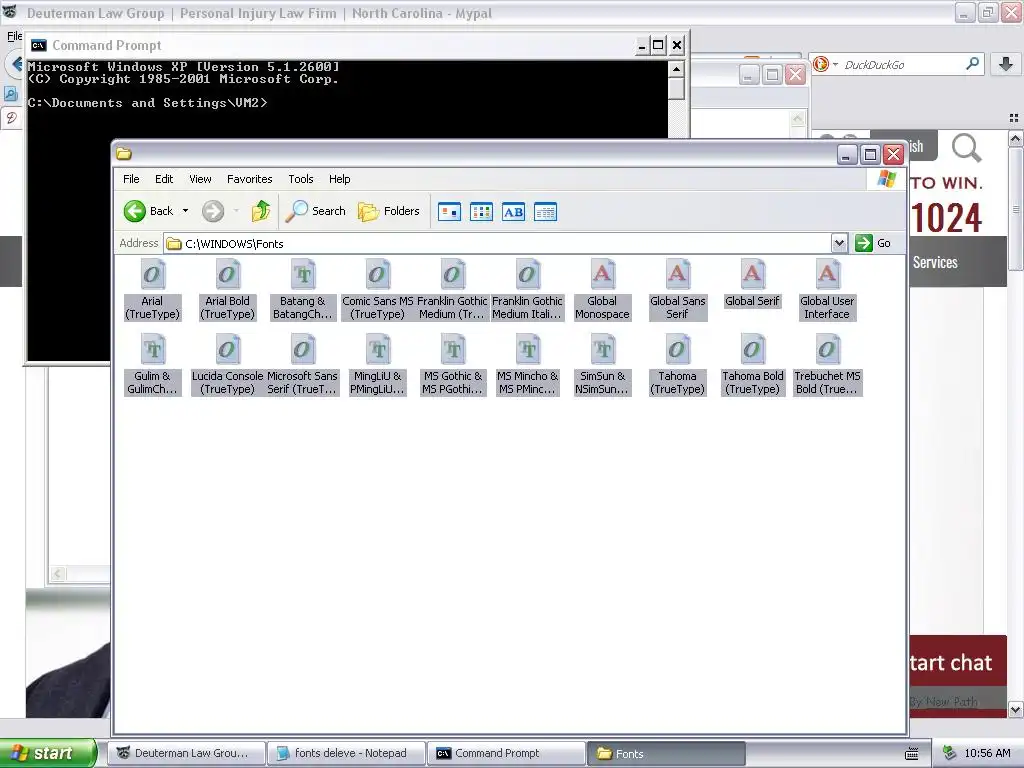Select the Global User Interface font icon
1024x768 pixels.
click(827, 290)
